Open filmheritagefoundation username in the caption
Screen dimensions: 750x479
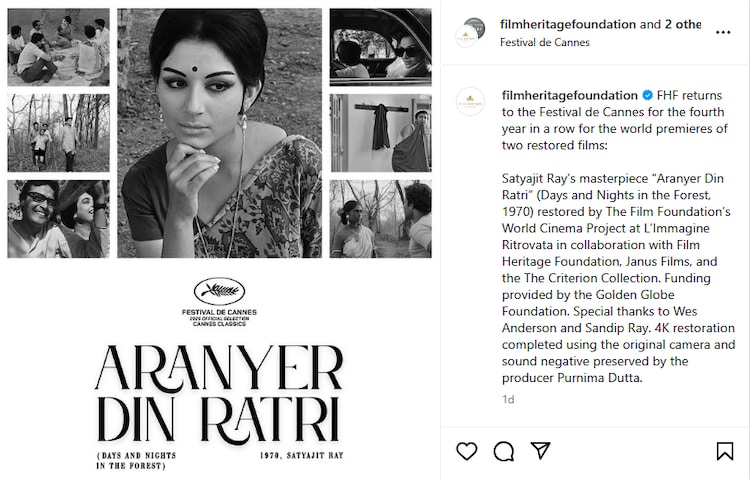(x=570, y=95)
